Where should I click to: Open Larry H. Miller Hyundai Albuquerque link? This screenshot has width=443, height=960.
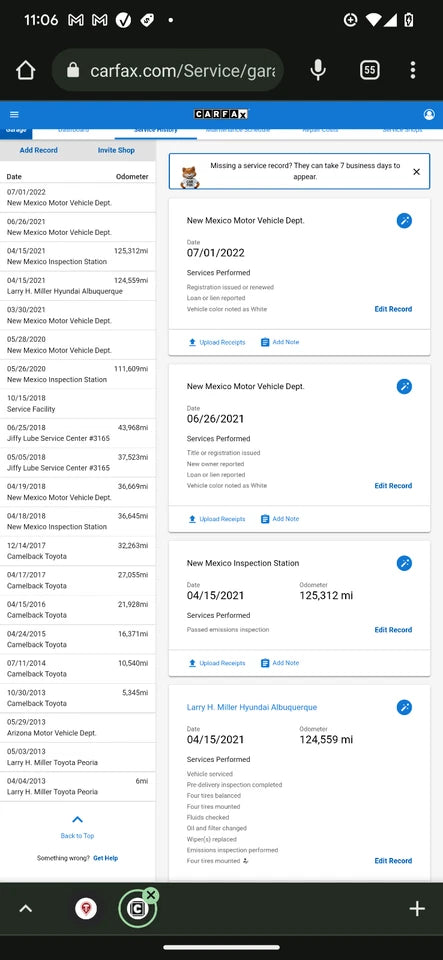click(x=251, y=707)
